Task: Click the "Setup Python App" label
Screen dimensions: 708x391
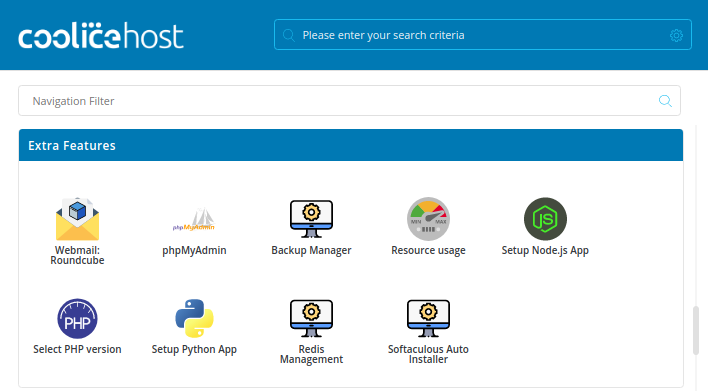Action: pos(194,349)
